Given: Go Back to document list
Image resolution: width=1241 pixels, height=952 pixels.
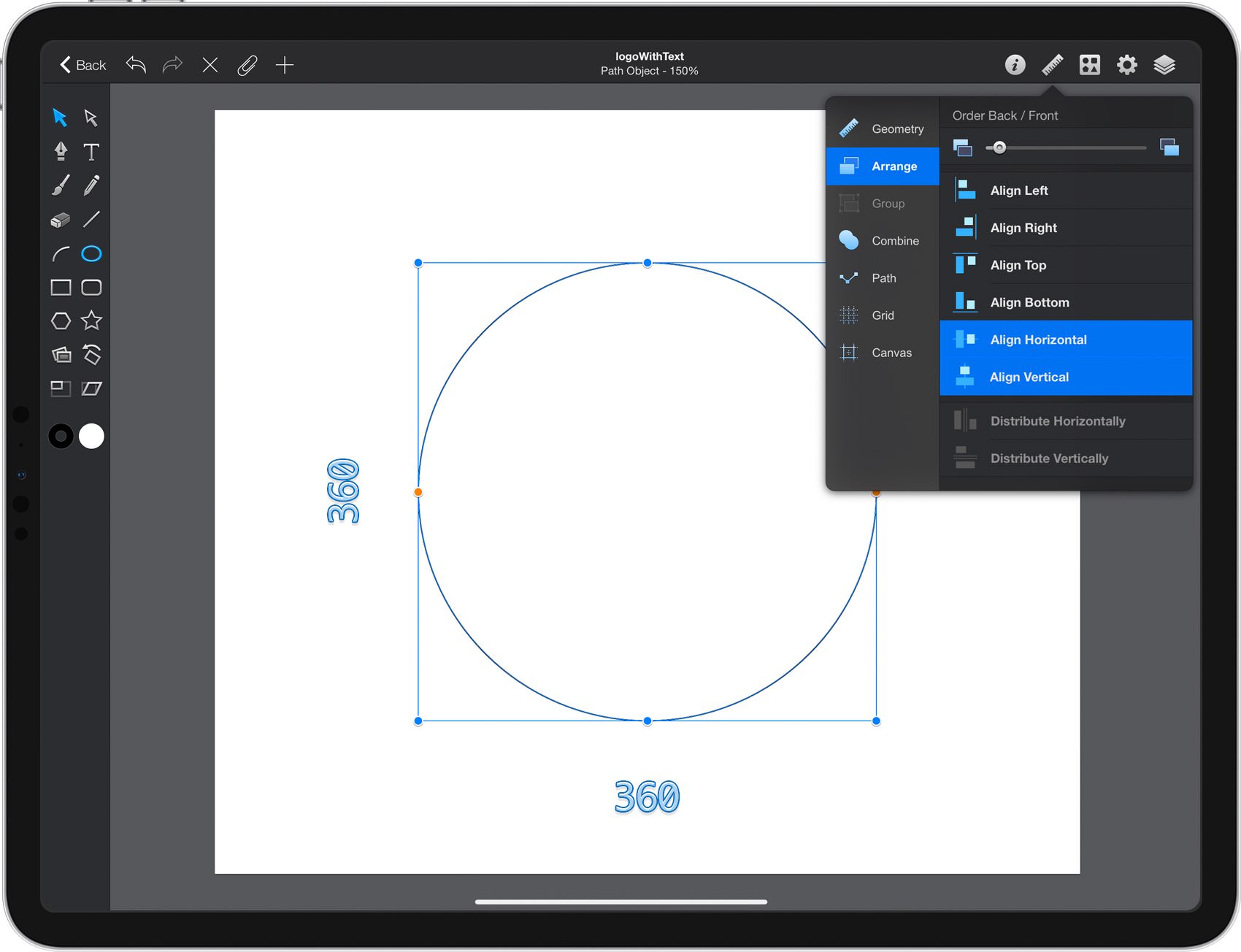Looking at the screenshot, I should point(82,65).
